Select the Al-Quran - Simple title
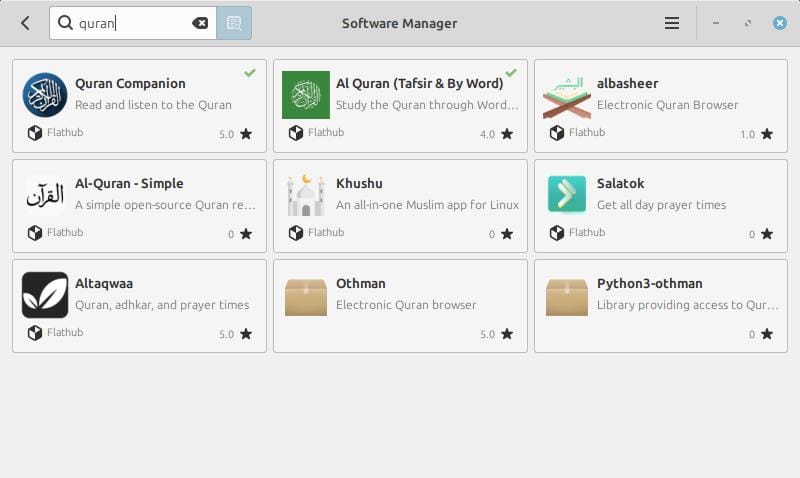This screenshot has height=478, width=800. tap(129, 183)
